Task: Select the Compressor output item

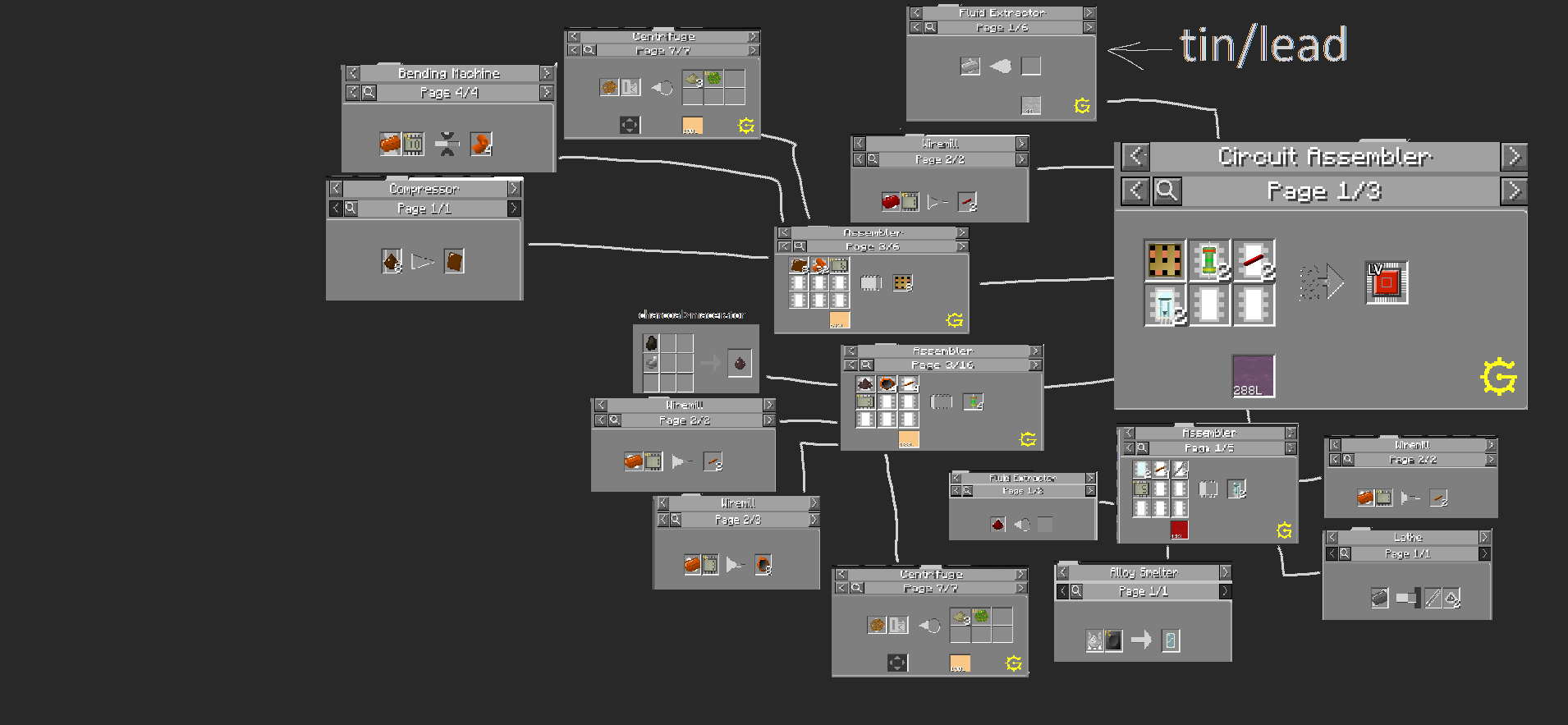Action: tap(454, 261)
